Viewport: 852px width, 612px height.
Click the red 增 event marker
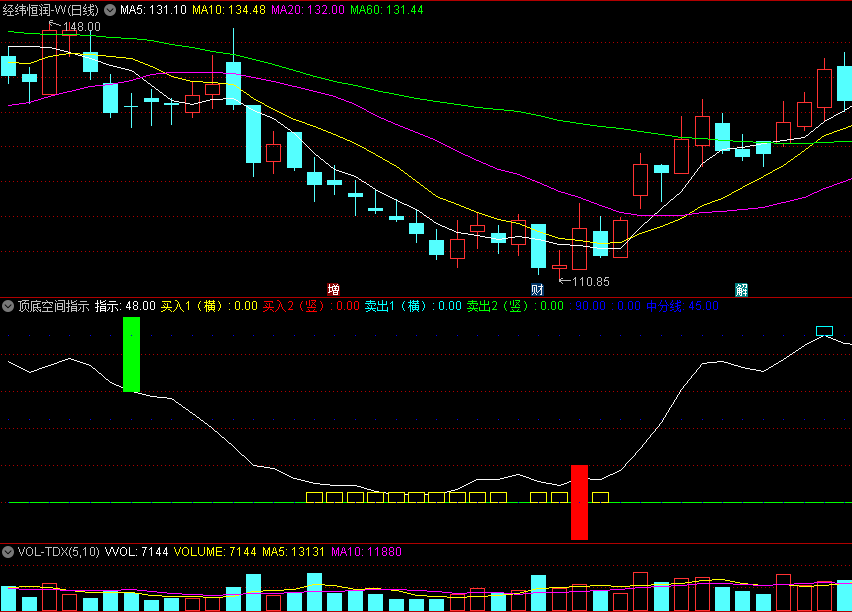(x=333, y=289)
